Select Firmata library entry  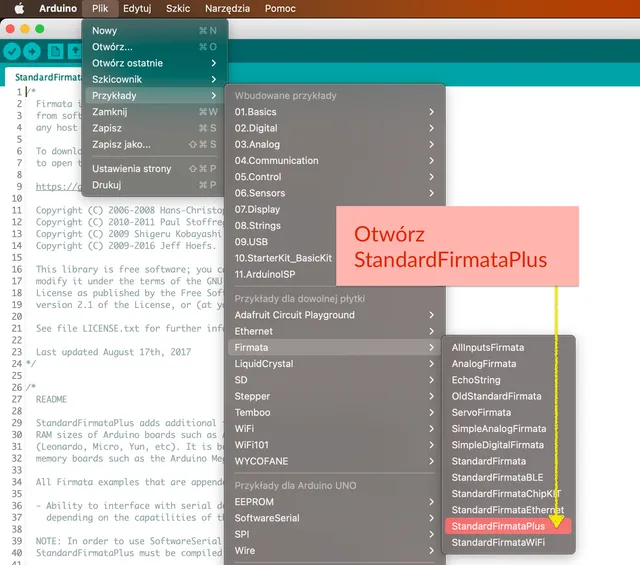coord(334,347)
